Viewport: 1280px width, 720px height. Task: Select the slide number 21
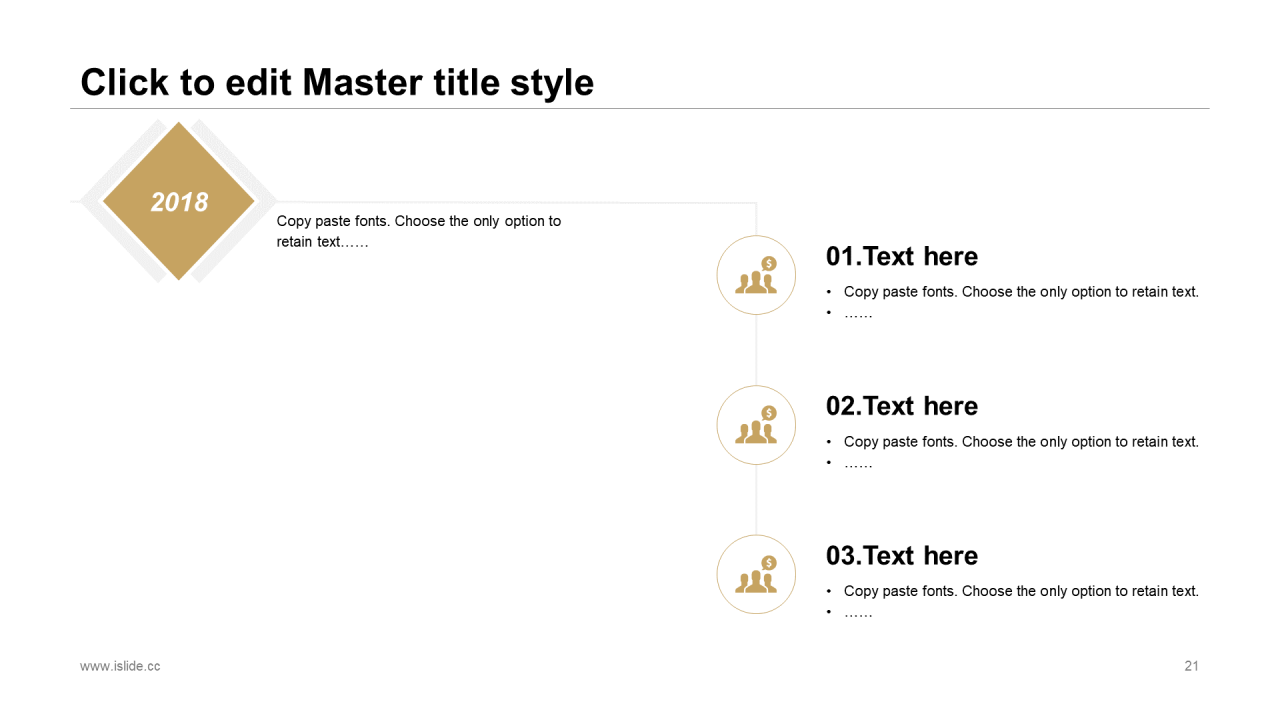click(x=1191, y=666)
